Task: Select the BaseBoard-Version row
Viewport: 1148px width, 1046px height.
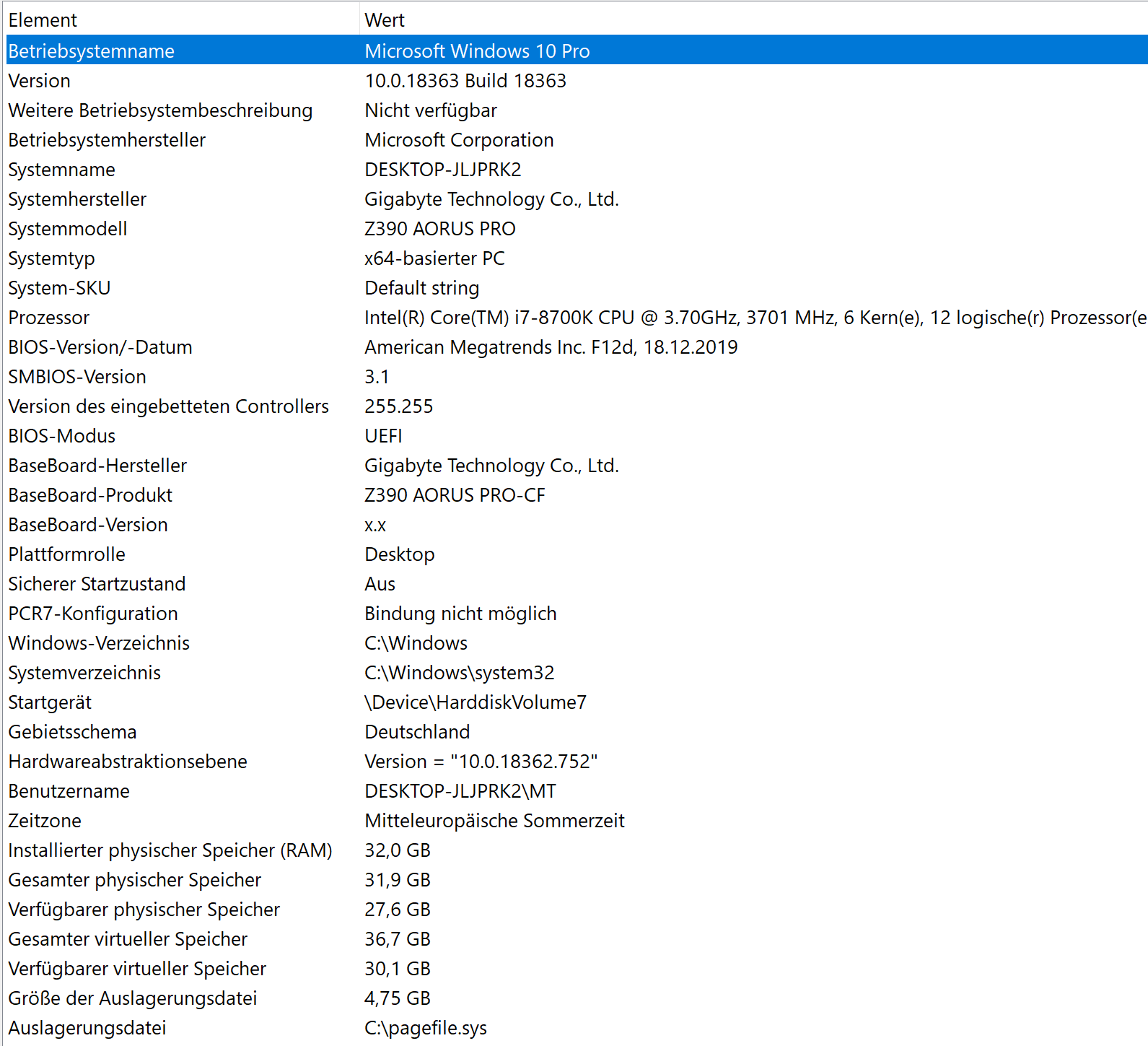Action: click(577, 525)
